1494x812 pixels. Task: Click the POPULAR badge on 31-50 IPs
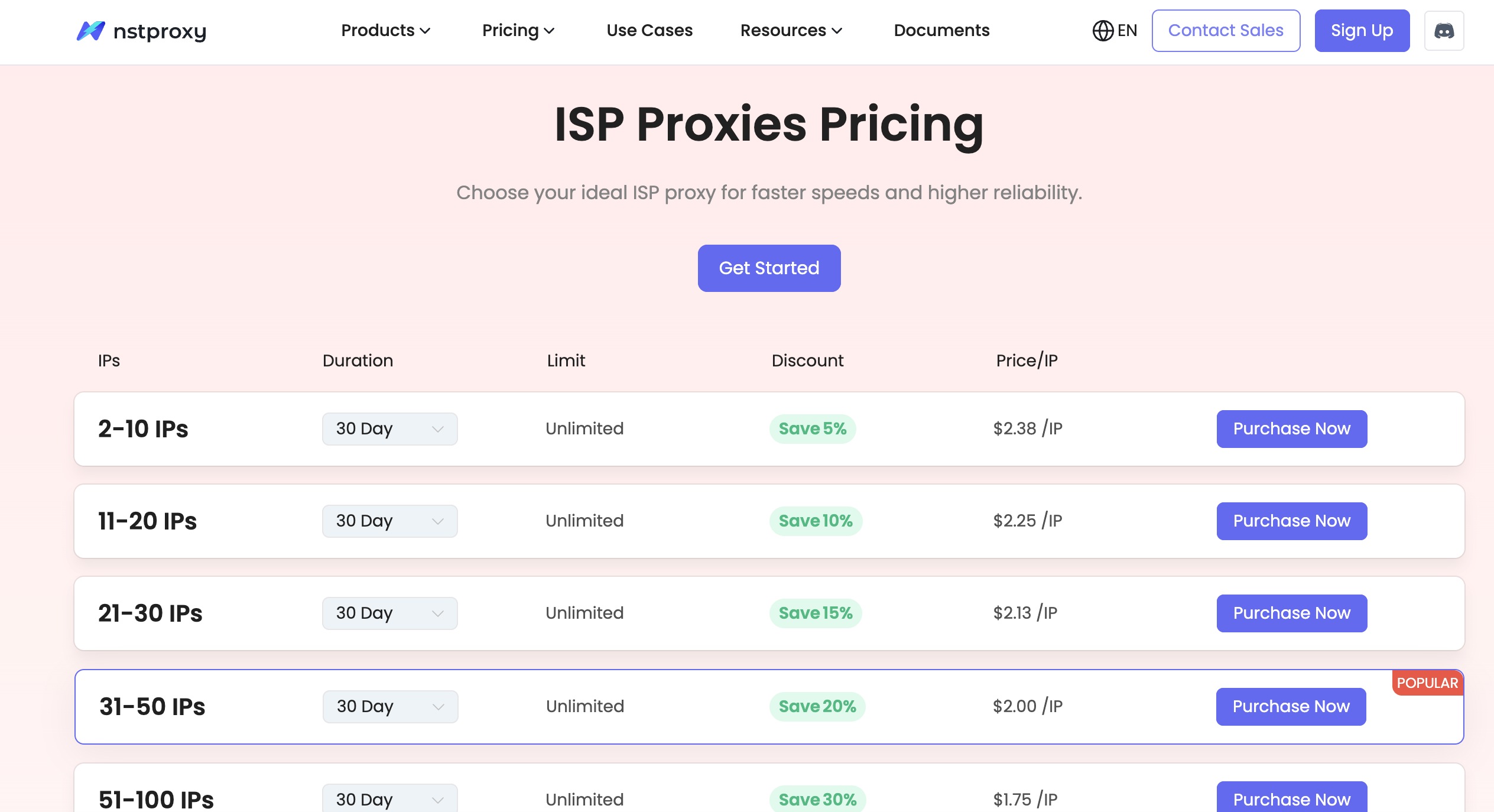1427,683
